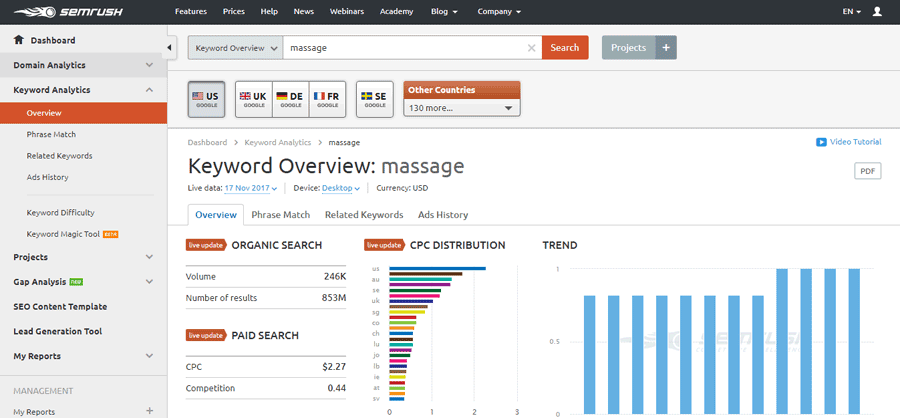This screenshot has height=418, width=900.
Task: Click the CPC value $2.27
Action: (x=334, y=367)
